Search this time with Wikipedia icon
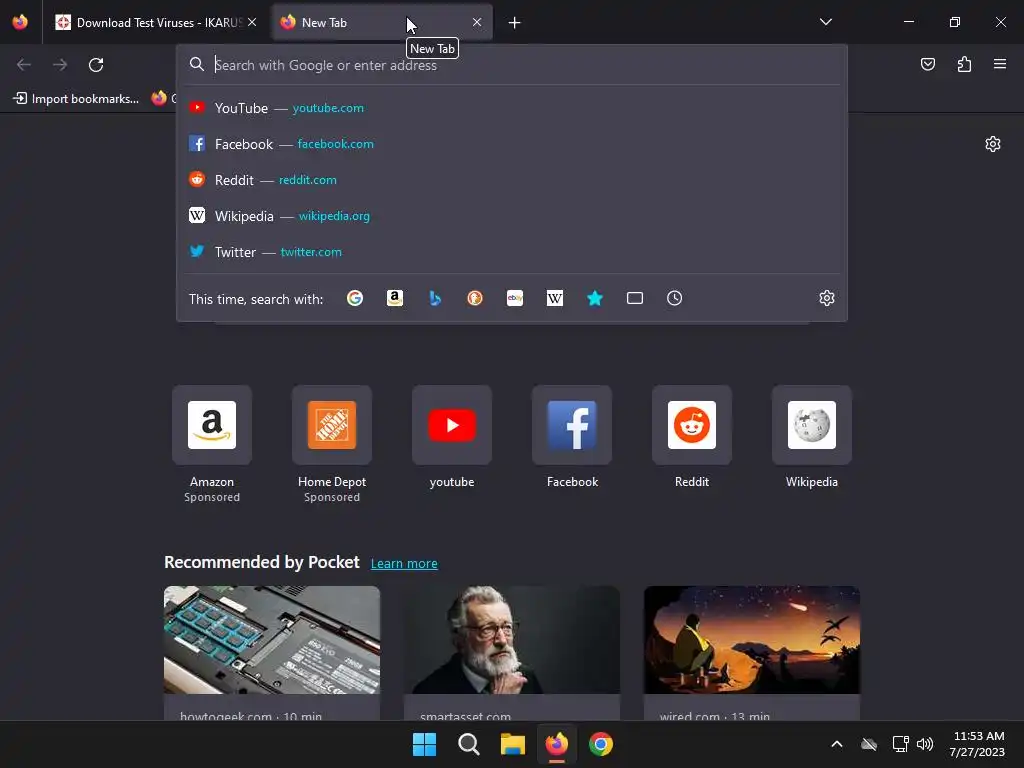Screen dimensions: 1024x768 click(x=554, y=298)
